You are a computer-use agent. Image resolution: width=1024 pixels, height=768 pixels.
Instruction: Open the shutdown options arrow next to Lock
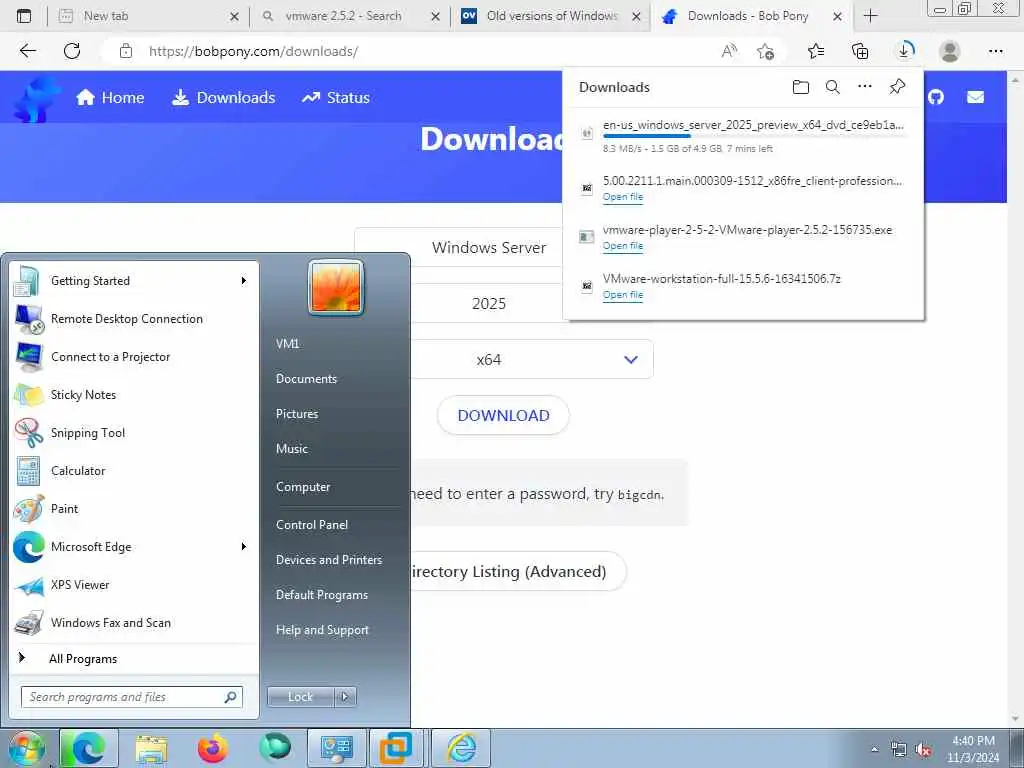pos(345,697)
